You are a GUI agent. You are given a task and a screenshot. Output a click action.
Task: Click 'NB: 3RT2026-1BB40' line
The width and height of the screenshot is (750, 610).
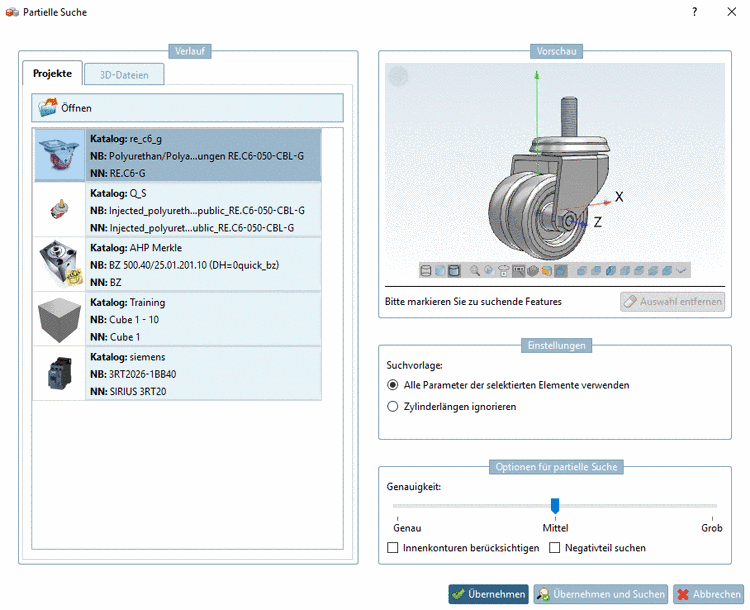(133, 374)
